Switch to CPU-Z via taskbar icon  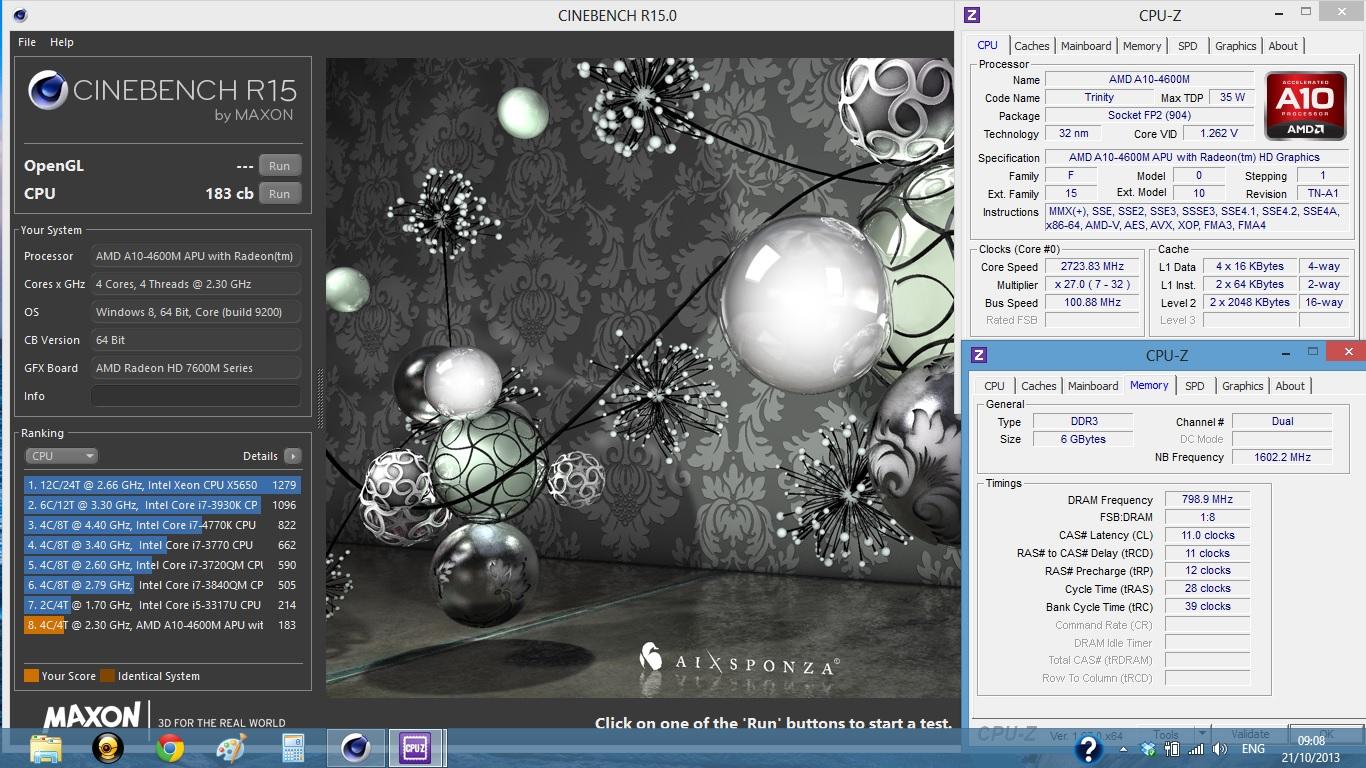(414, 748)
